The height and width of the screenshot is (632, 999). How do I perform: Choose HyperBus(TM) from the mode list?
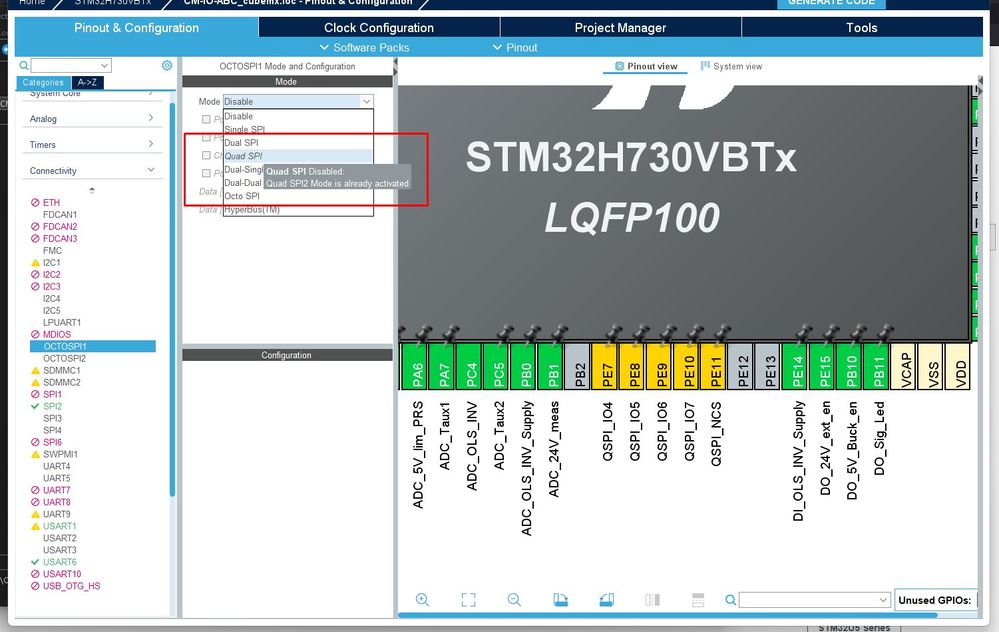(298, 210)
